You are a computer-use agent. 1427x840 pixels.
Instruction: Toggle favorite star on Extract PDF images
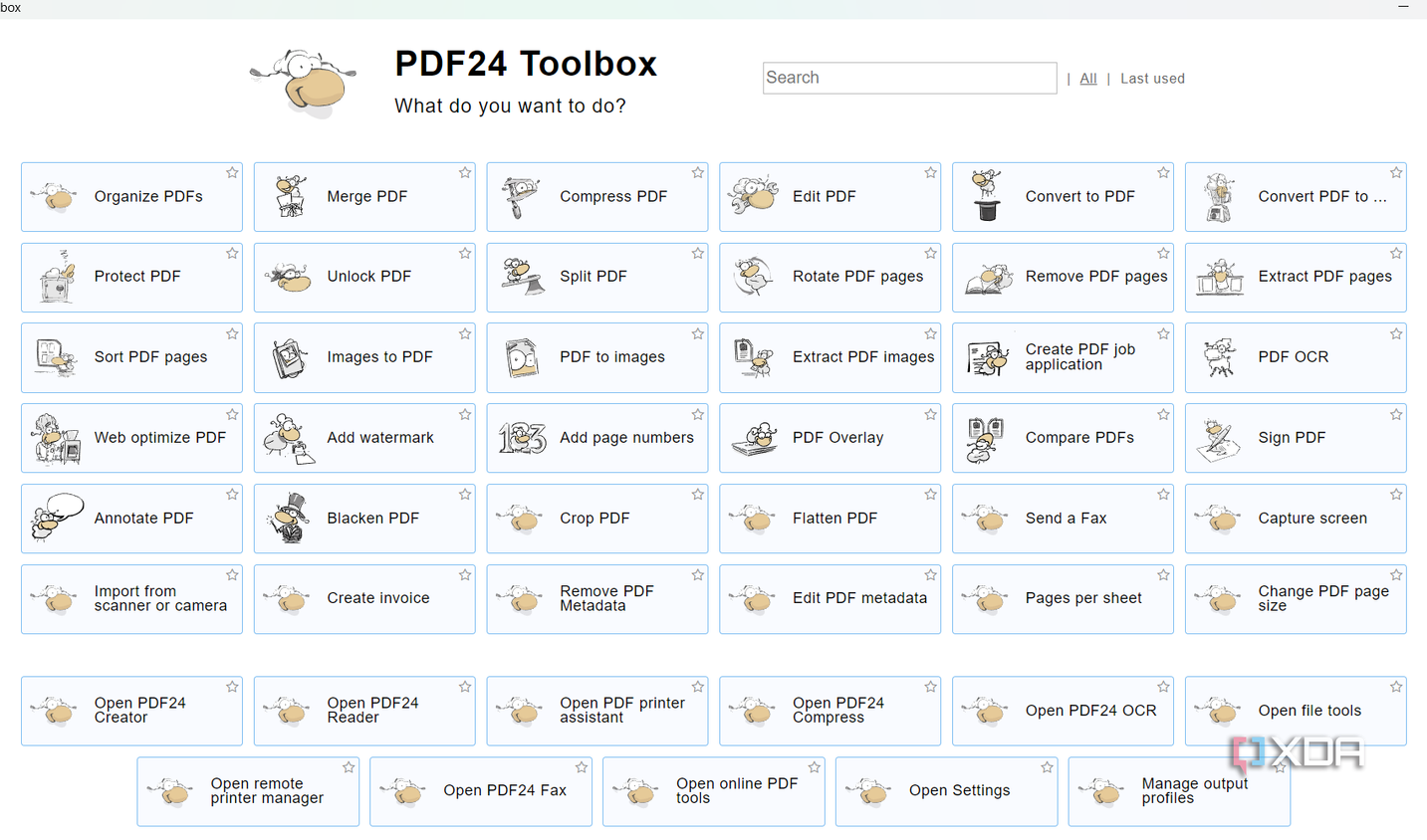[931, 334]
